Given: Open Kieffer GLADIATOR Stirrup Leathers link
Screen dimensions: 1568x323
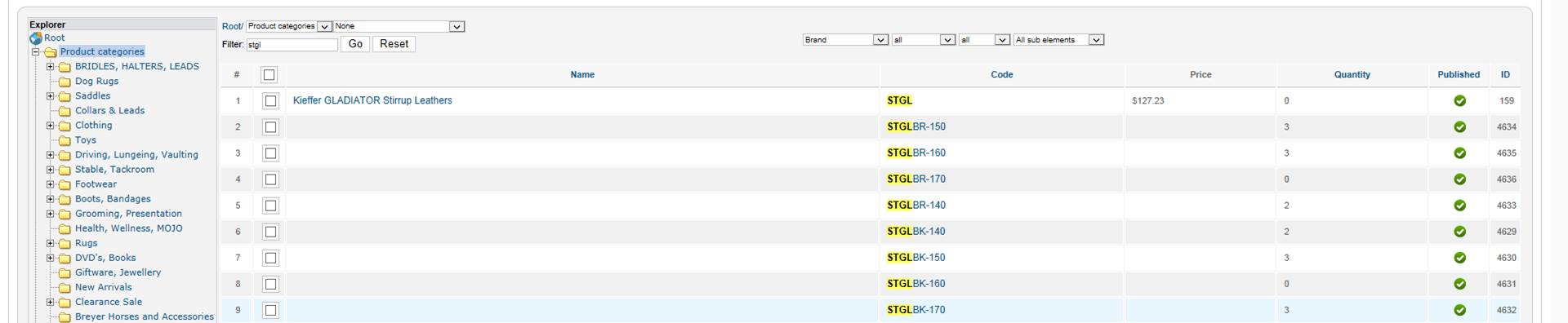Looking at the screenshot, I should pyautogui.click(x=372, y=101).
